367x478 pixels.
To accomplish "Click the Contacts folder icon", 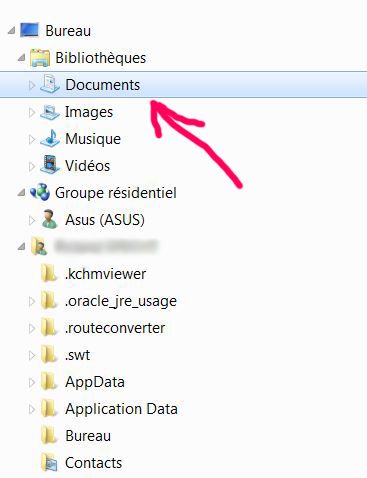I will [49, 463].
